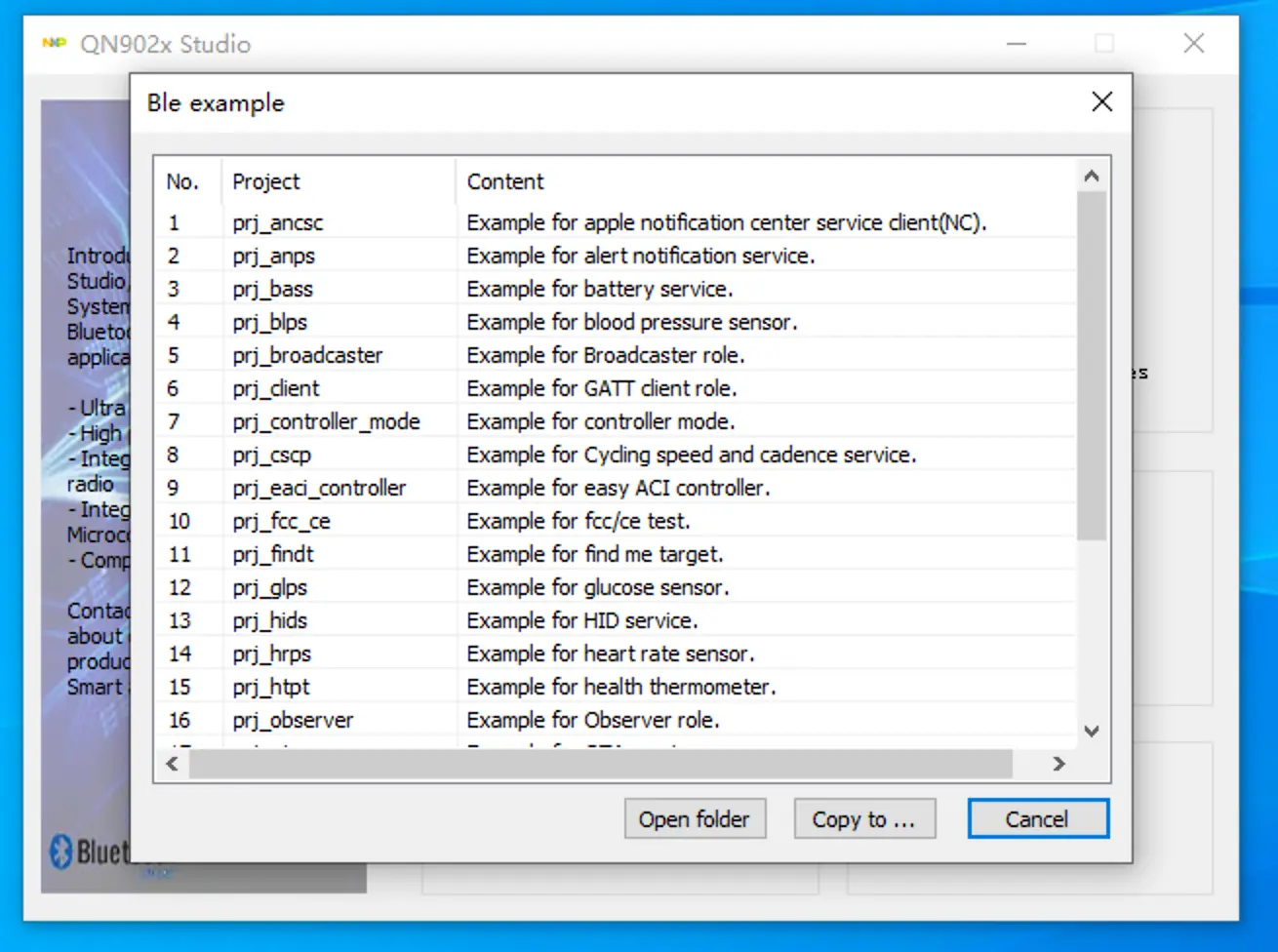
Task: Select the prj_cscp project row
Action: (x=617, y=455)
